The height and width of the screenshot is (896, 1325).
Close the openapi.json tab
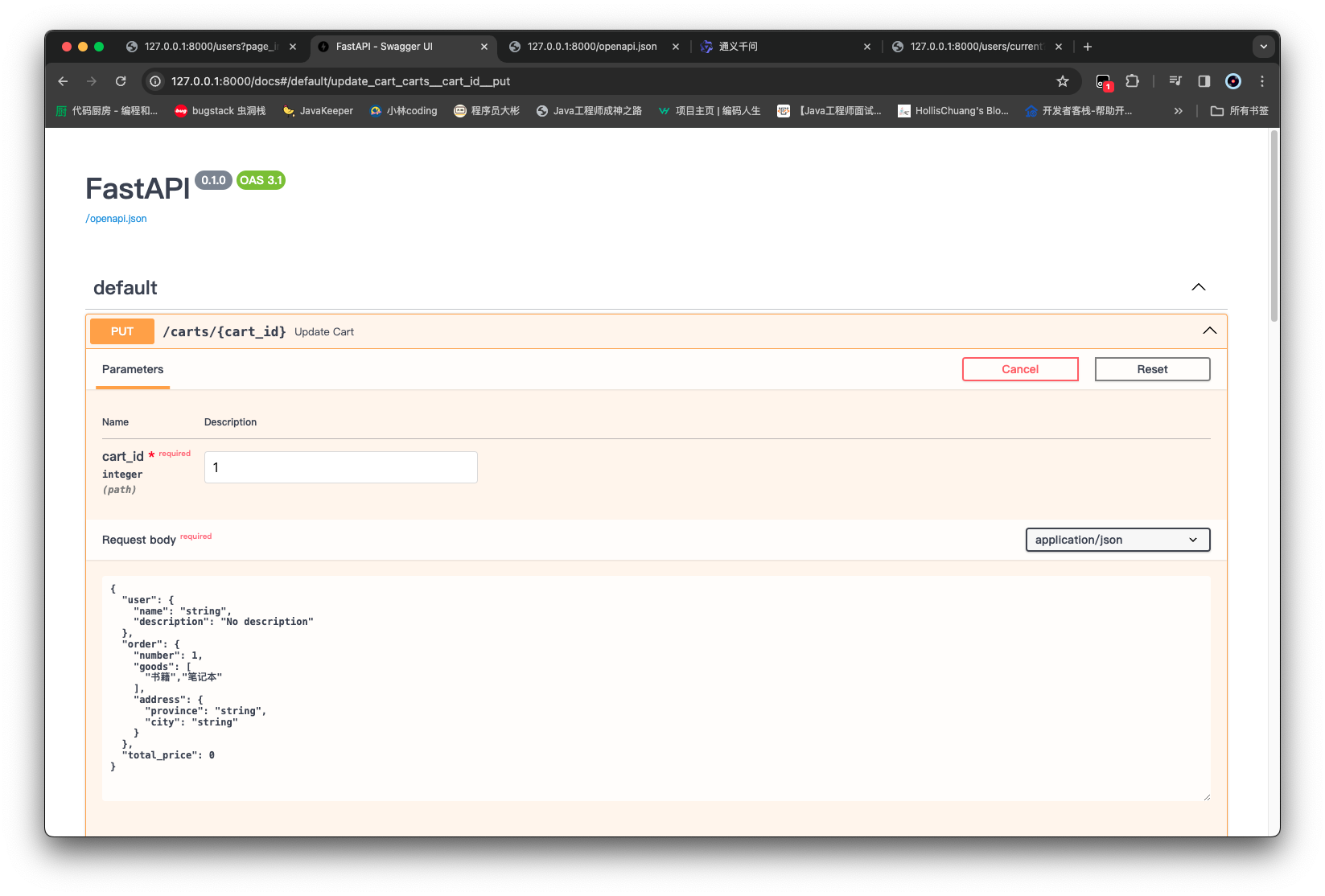676,47
